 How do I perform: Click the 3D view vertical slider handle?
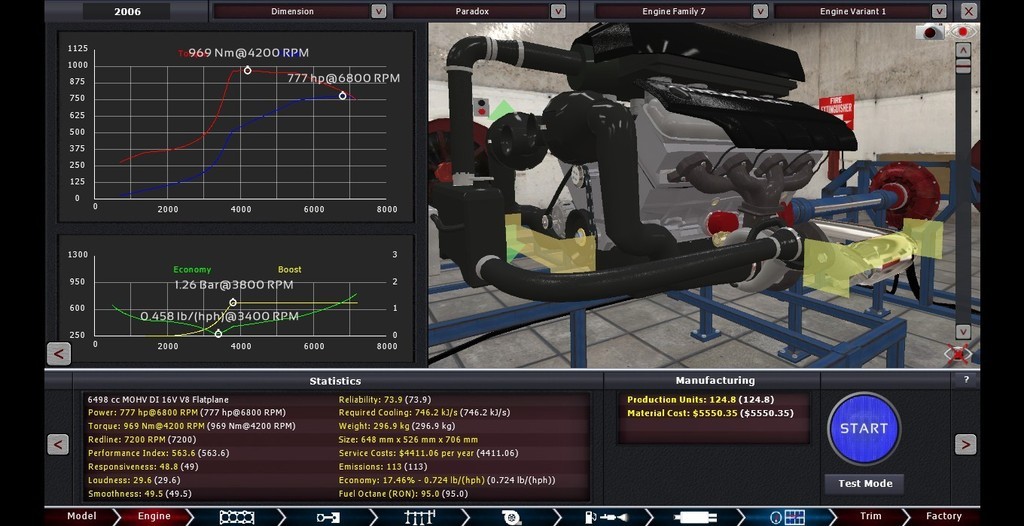click(x=963, y=66)
